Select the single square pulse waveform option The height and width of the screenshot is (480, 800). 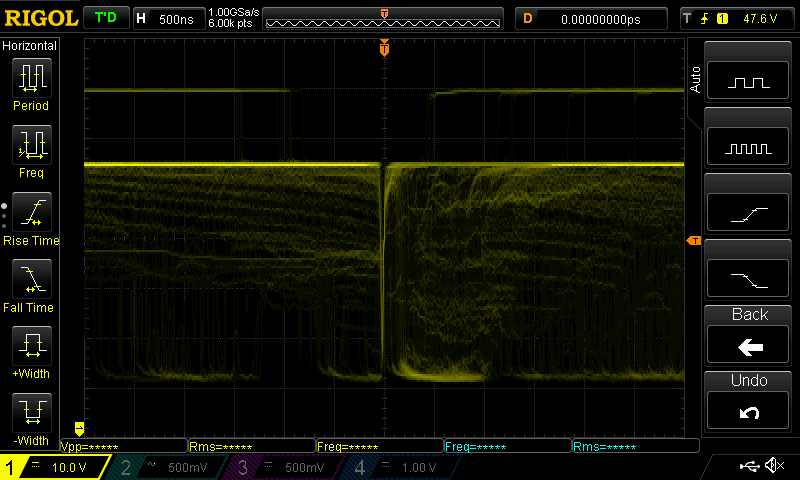[750, 83]
